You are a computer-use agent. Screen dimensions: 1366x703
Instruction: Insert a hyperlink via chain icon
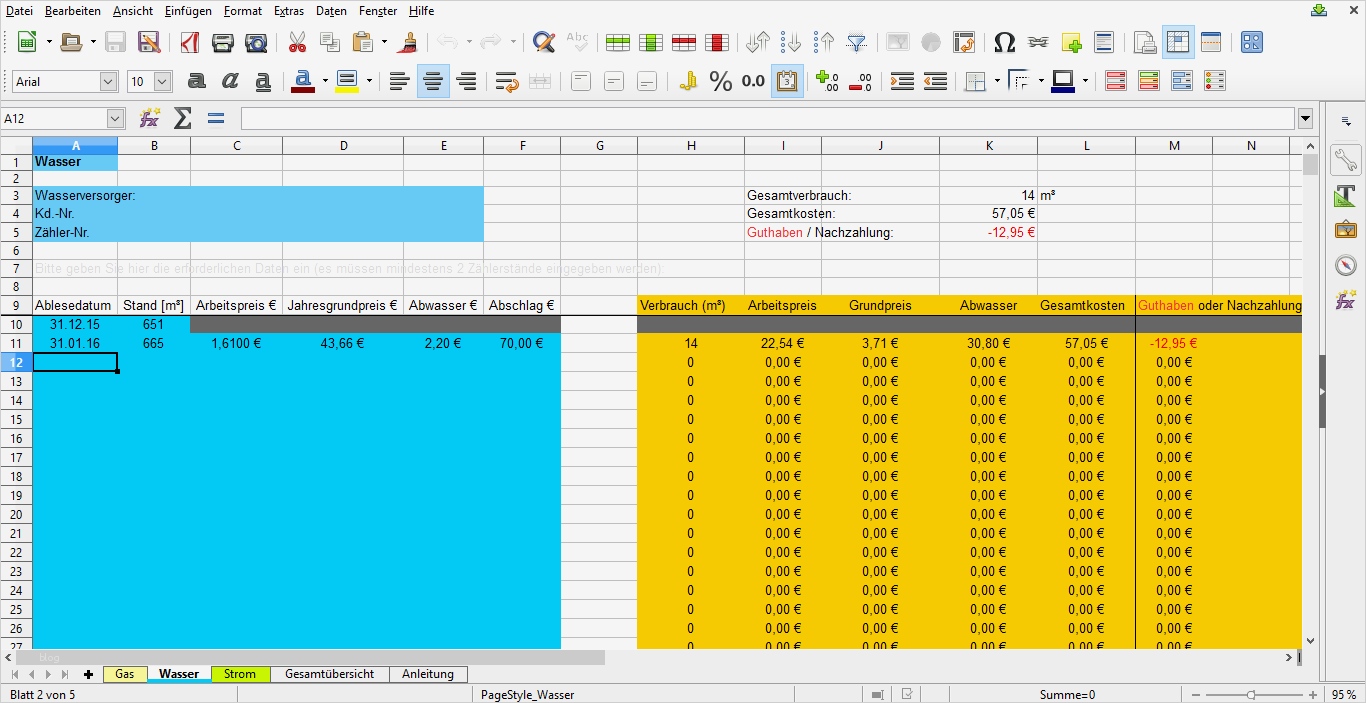(1038, 42)
